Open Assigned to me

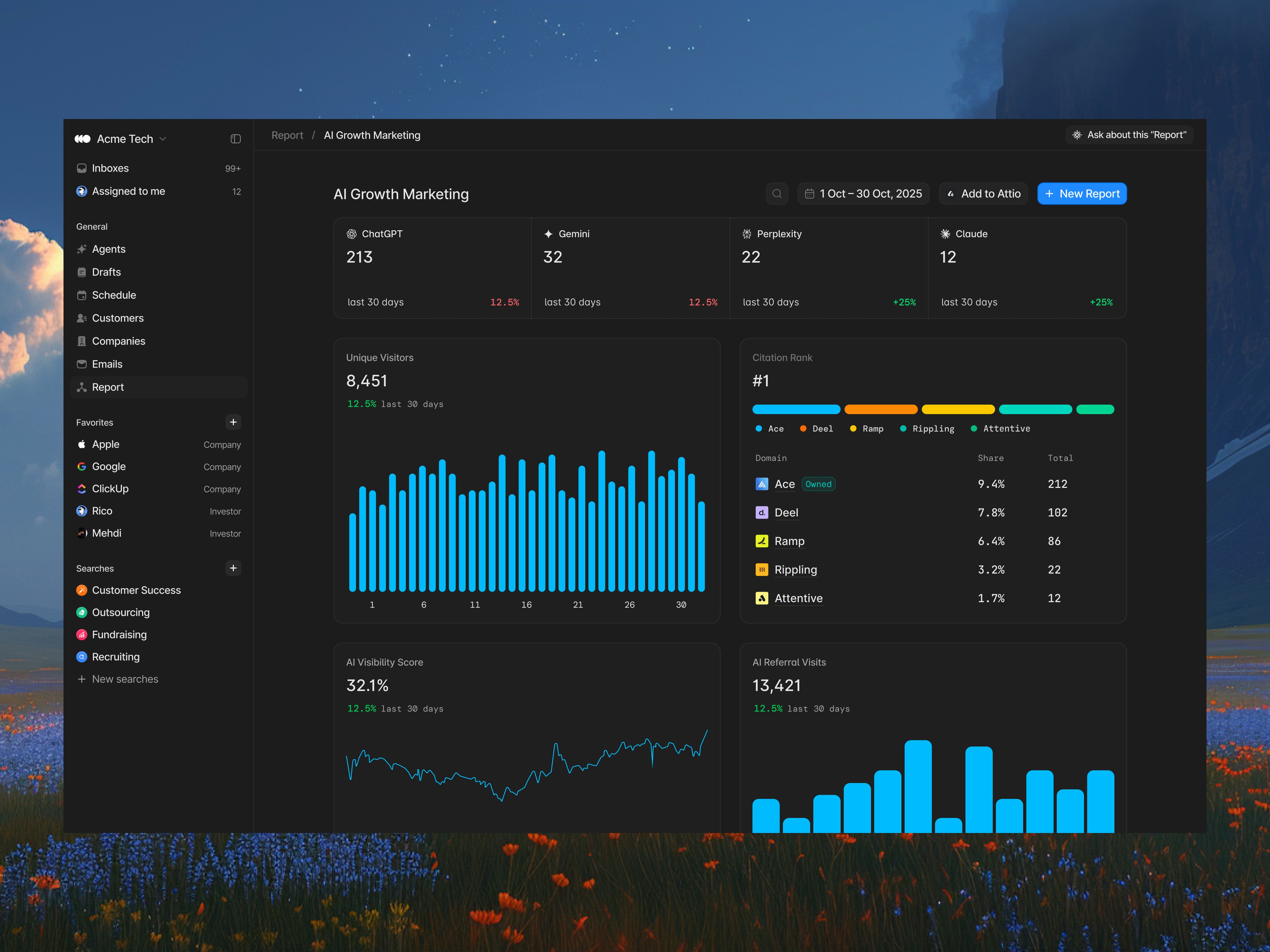pyautogui.click(x=158, y=191)
